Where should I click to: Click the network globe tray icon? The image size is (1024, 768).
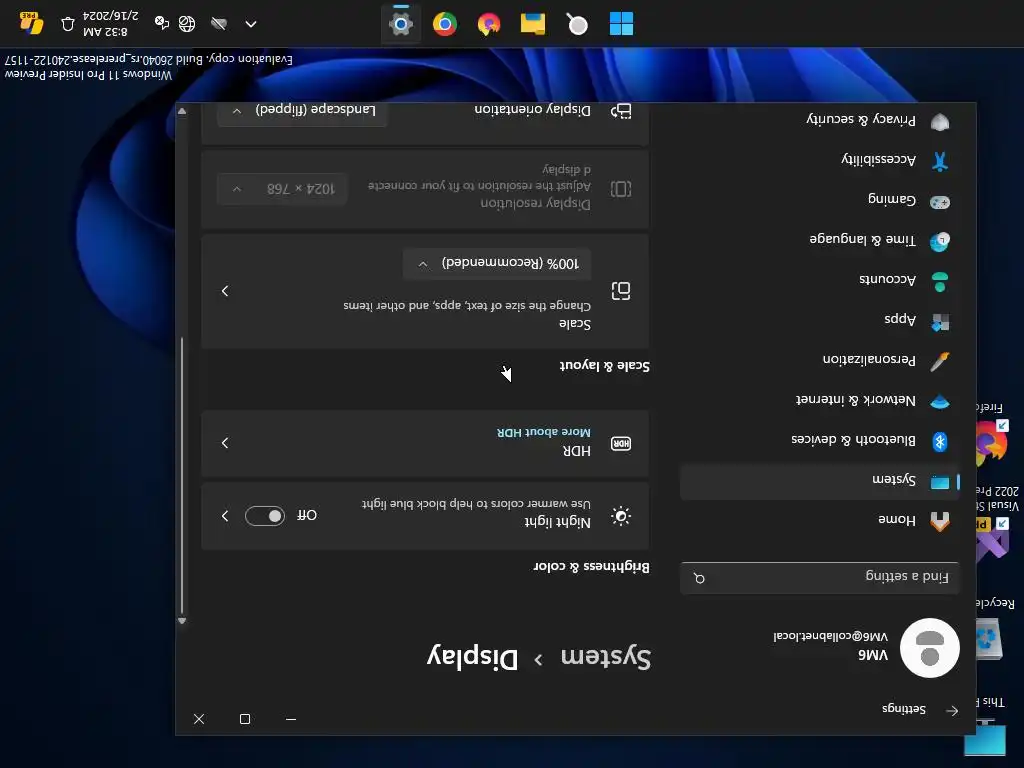pyautogui.click(x=187, y=24)
